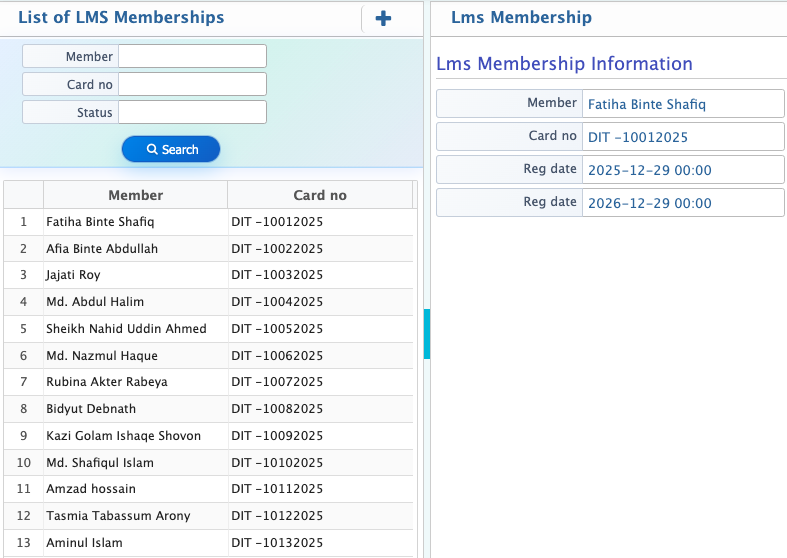The image size is (787, 558).
Task: Select the Fatiha Binte Shafiq row
Action: pos(100,222)
